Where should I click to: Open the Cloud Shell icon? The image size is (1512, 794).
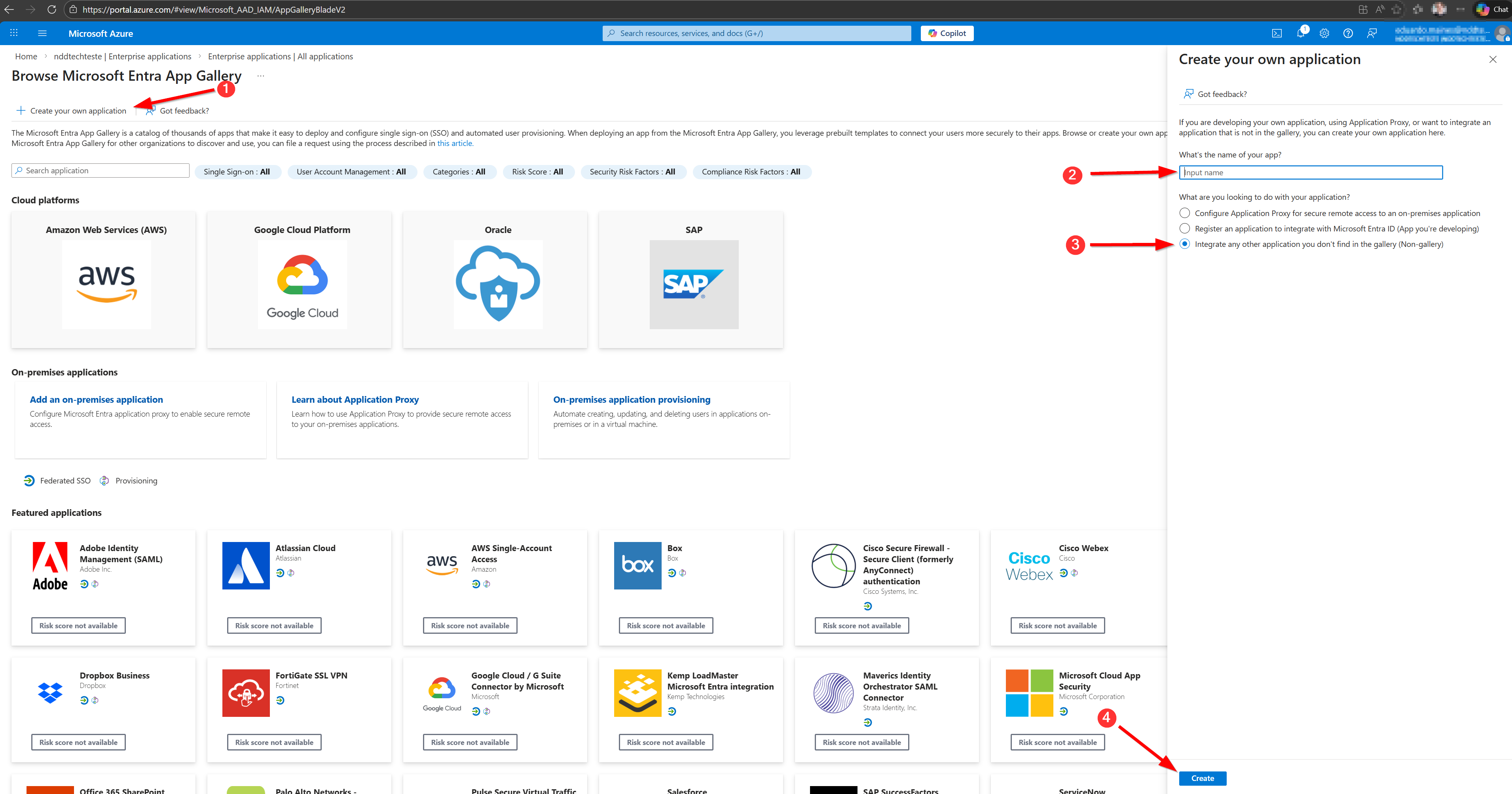[x=1277, y=34]
